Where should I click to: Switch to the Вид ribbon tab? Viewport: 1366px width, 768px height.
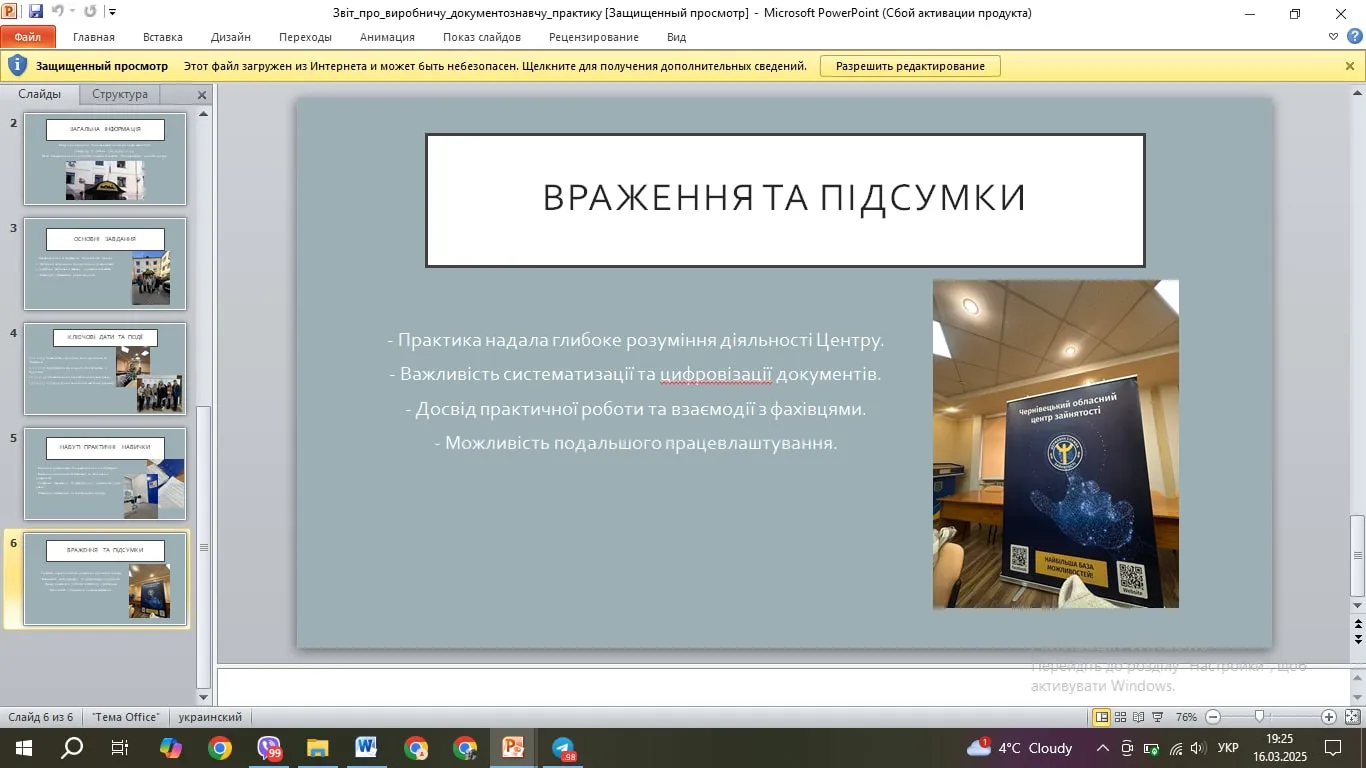(676, 37)
